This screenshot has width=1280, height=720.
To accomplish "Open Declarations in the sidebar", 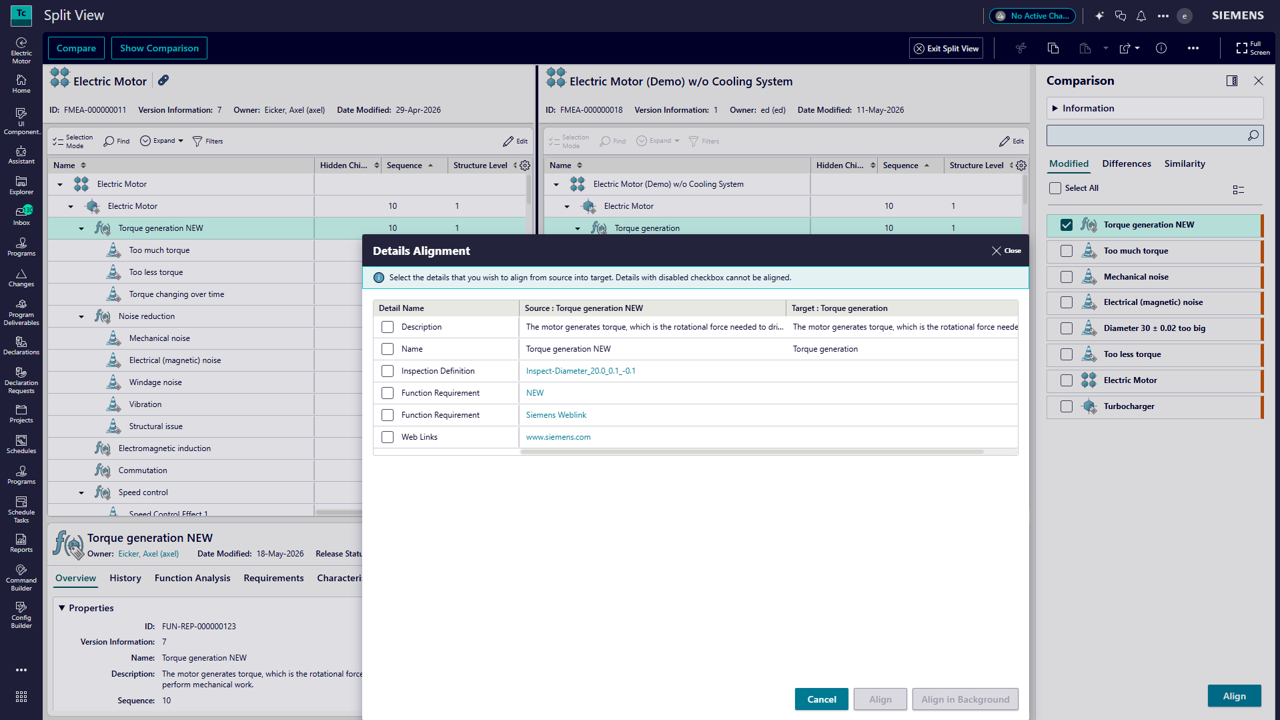I will pyautogui.click(x=21, y=345).
